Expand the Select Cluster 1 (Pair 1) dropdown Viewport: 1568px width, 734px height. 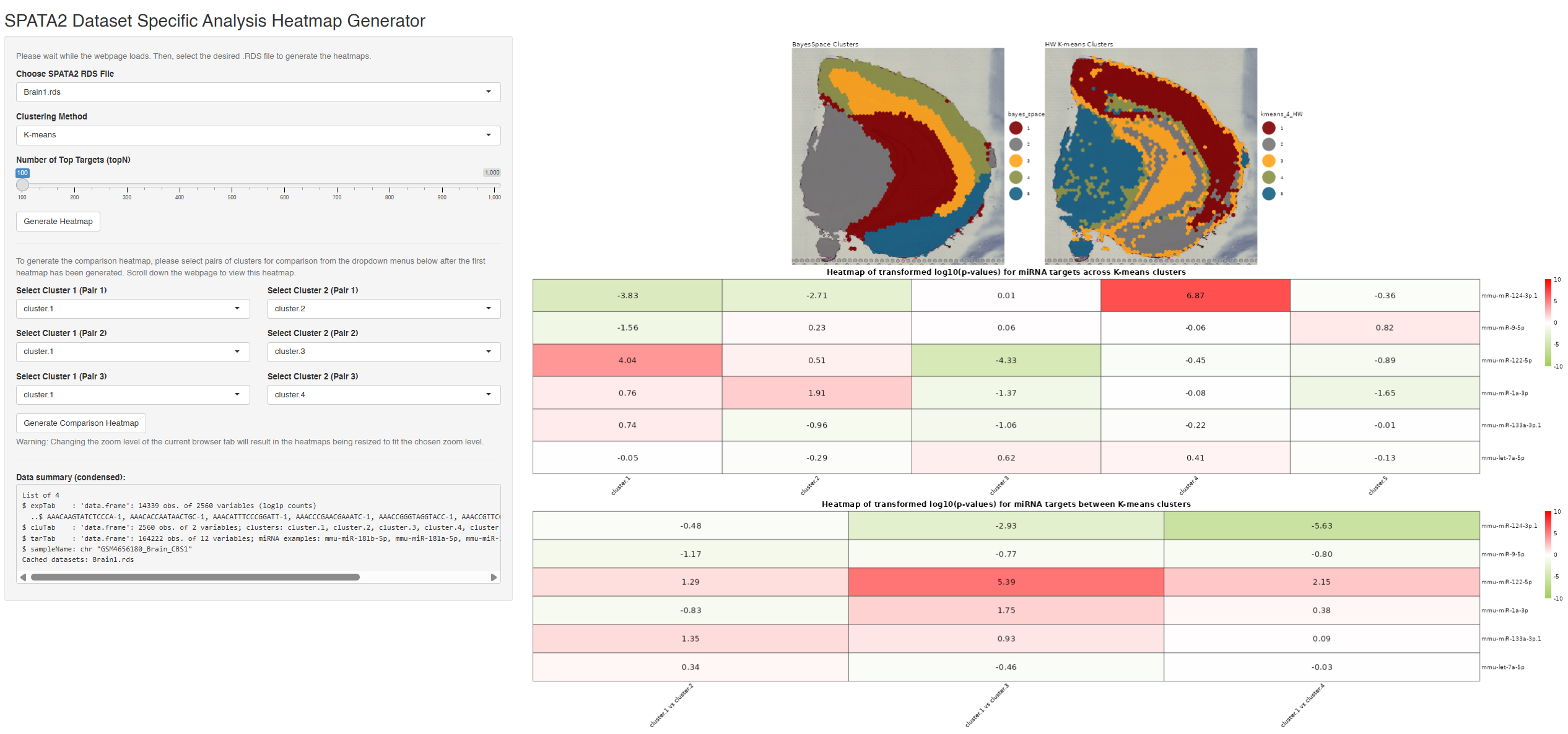point(133,308)
